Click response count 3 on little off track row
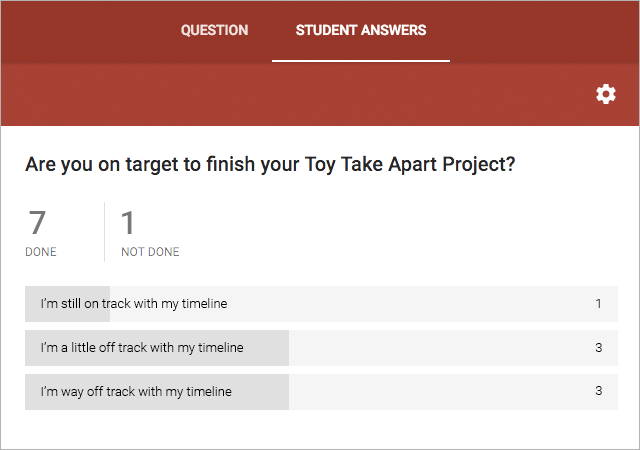The image size is (640, 450). coord(598,348)
